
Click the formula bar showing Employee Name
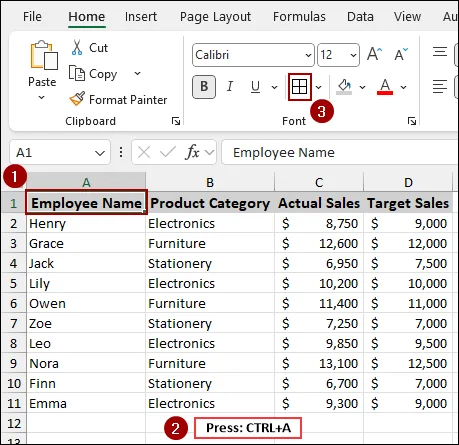pyautogui.click(x=340, y=152)
